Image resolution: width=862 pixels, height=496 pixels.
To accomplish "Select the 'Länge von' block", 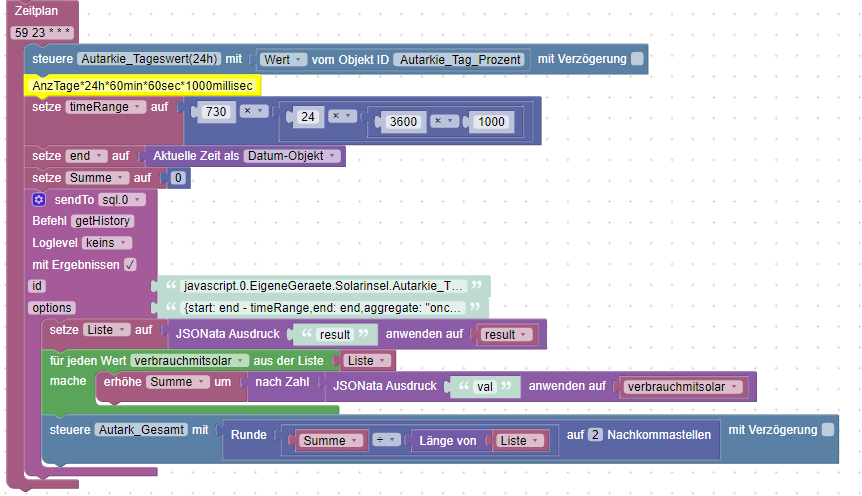I will pyautogui.click(x=447, y=440).
